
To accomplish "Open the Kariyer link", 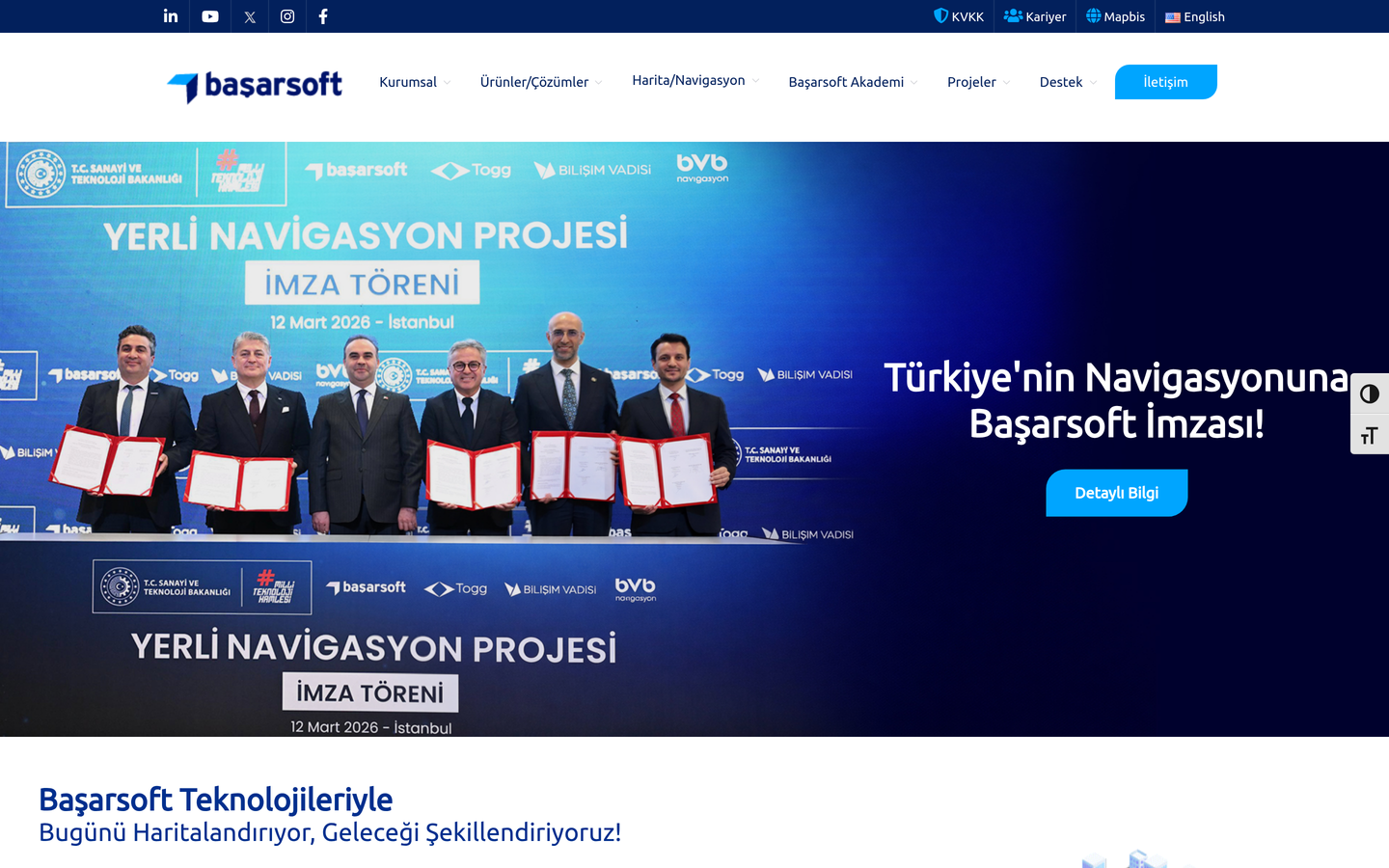I will coord(1035,16).
